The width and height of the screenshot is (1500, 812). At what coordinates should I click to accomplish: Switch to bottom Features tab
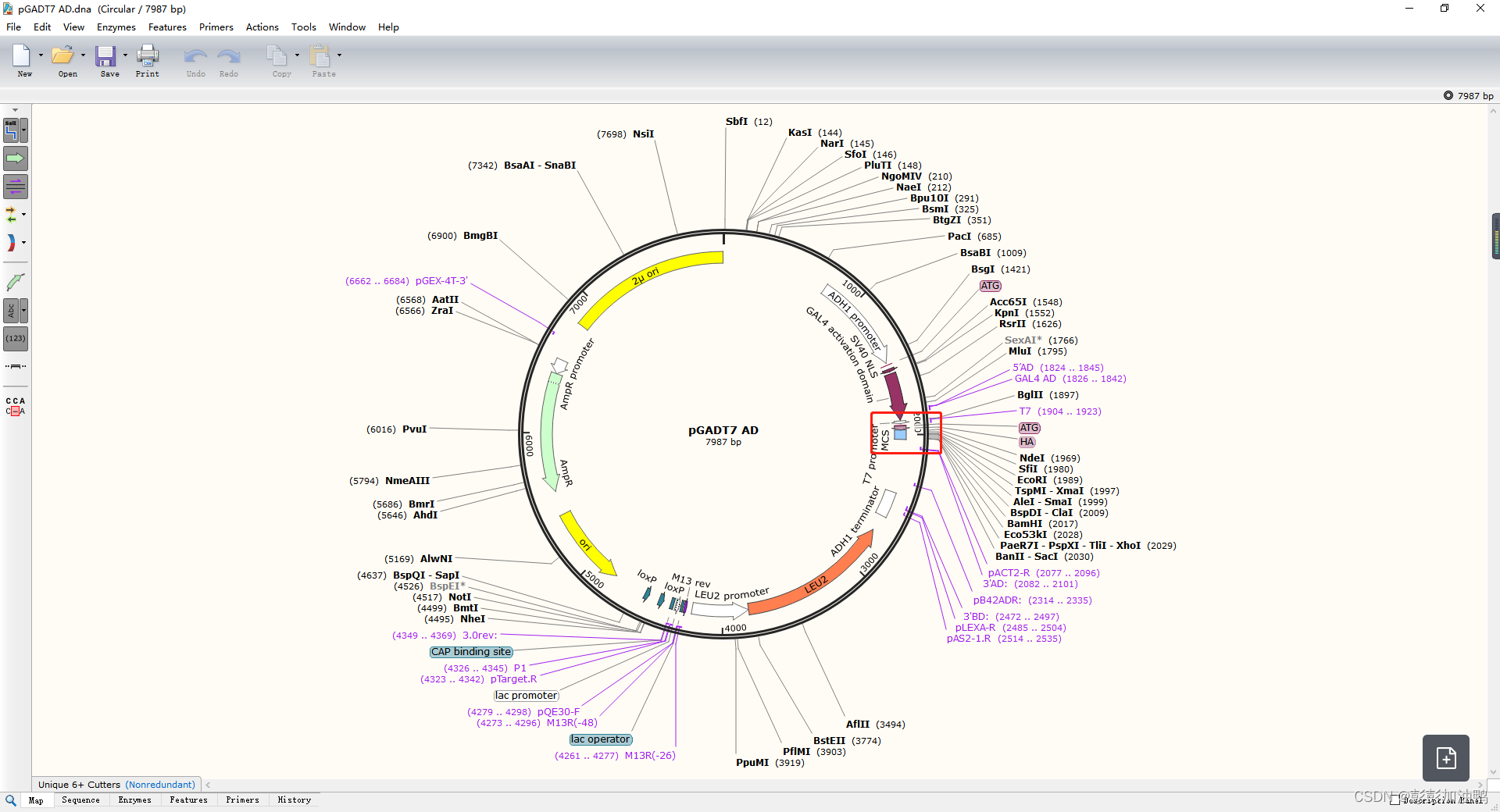pyautogui.click(x=188, y=800)
